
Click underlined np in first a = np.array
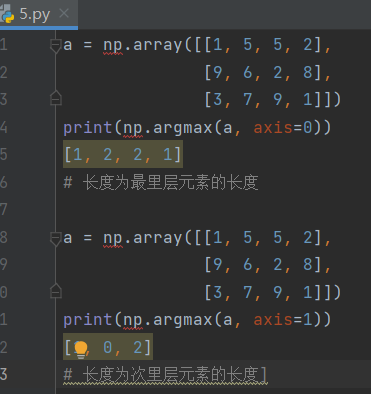coord(113,46)
